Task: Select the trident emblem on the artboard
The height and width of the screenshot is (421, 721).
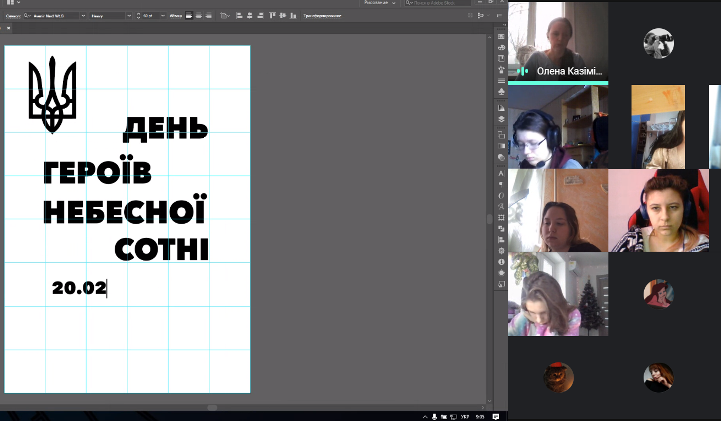Action: (51, 95)
